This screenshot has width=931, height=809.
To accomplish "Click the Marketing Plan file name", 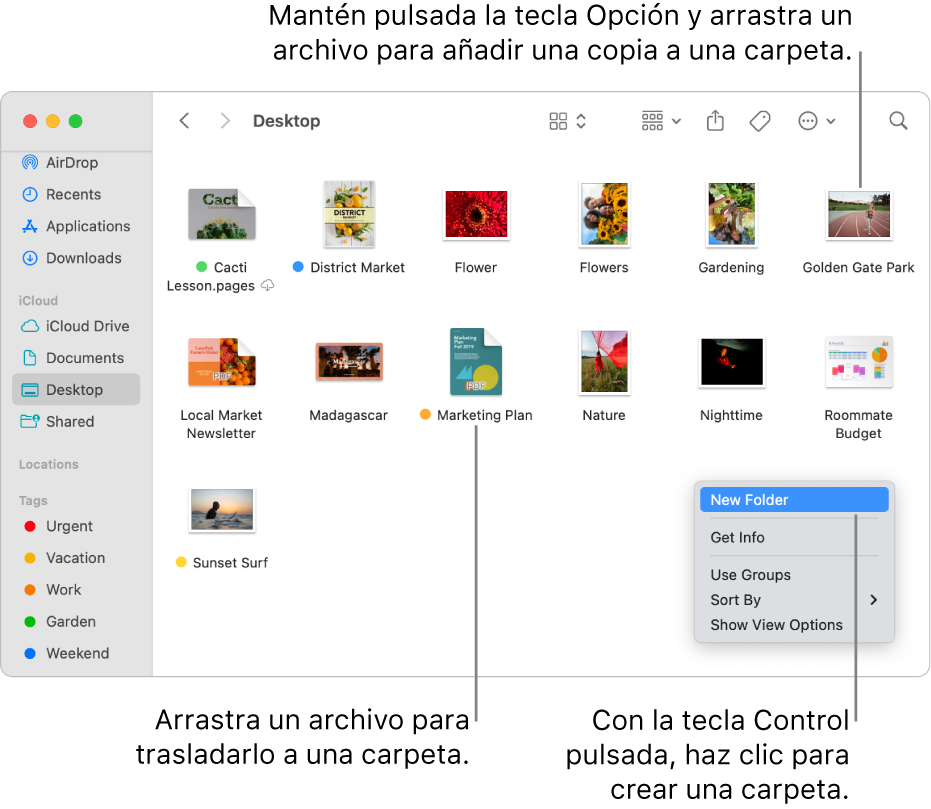I will coord(484,415).
